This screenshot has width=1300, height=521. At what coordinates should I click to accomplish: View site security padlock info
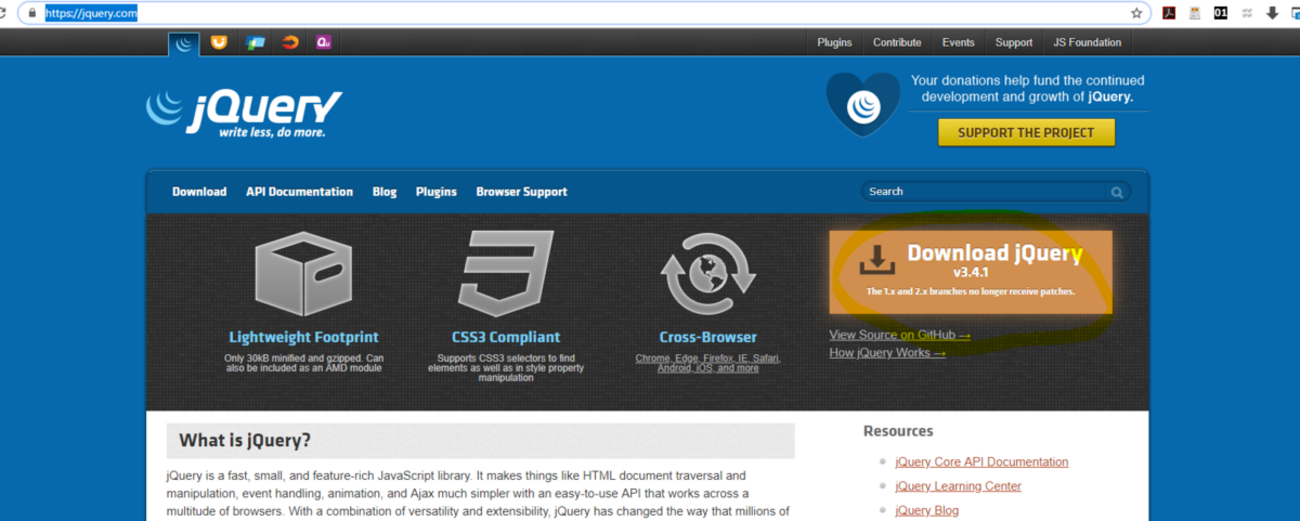[x=32, y=13]
